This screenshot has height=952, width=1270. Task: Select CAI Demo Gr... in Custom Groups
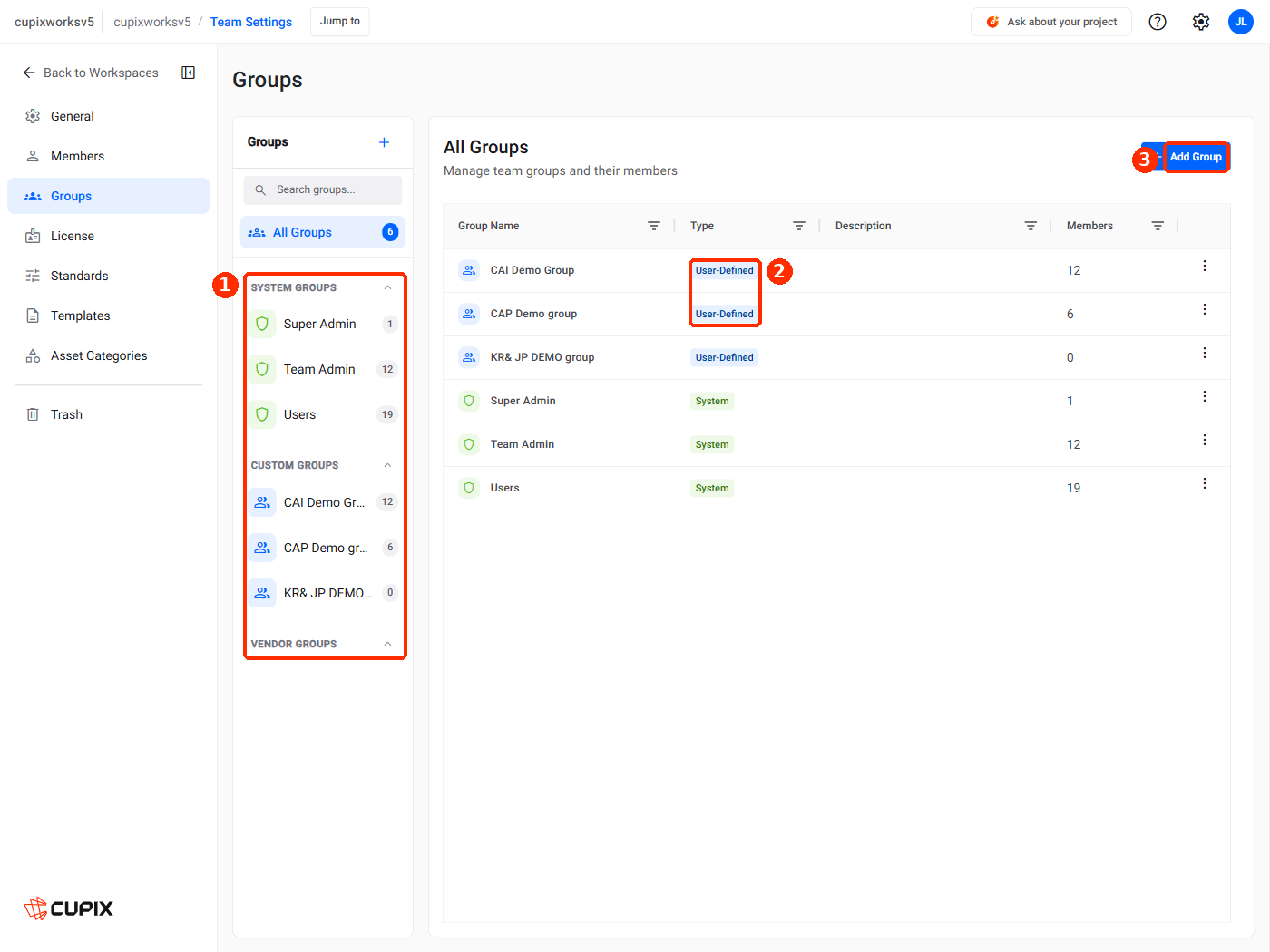click(x=323, y=502)
